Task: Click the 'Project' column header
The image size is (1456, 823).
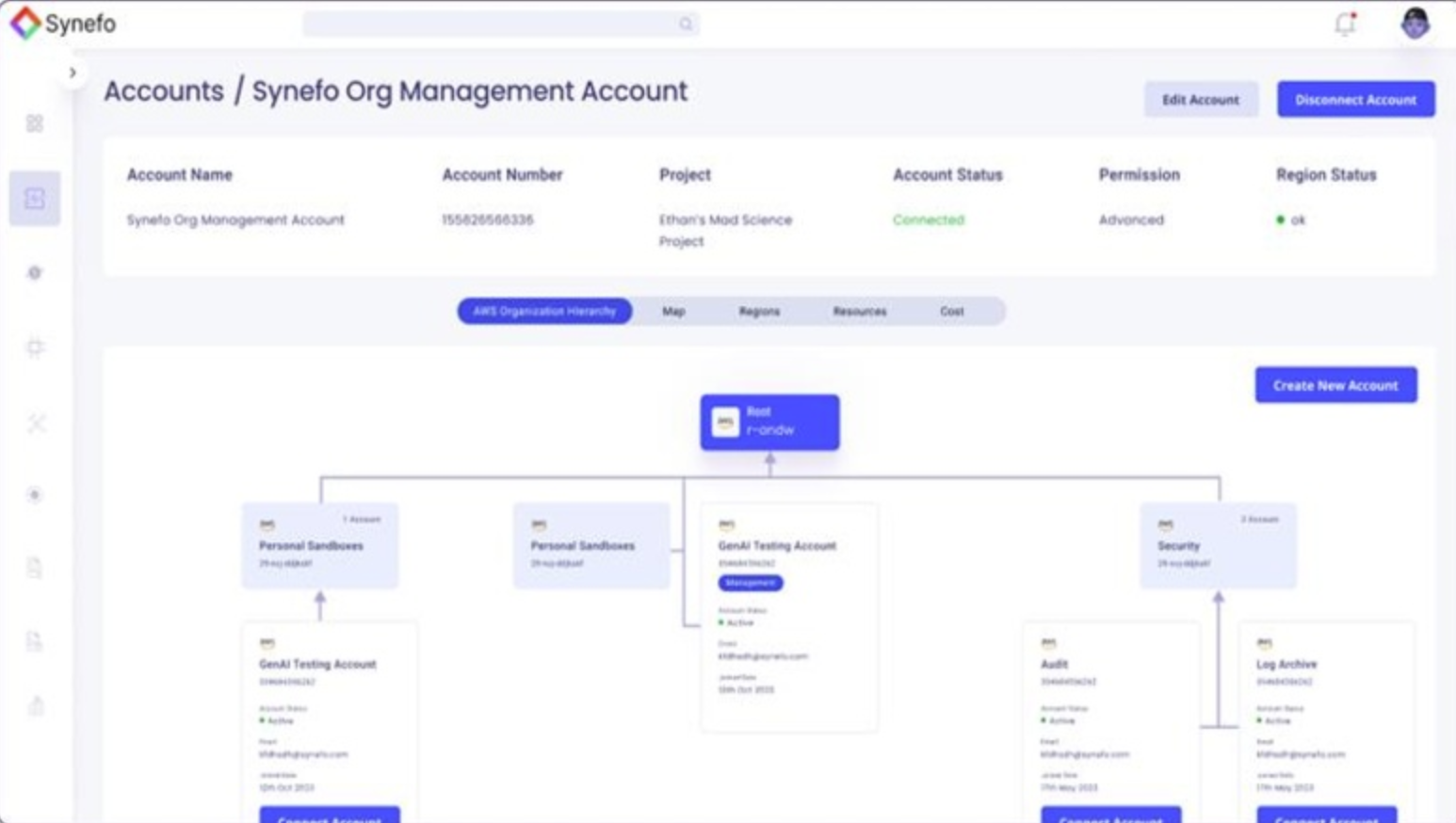Action: pyautogui.click(x=685, y=174)
